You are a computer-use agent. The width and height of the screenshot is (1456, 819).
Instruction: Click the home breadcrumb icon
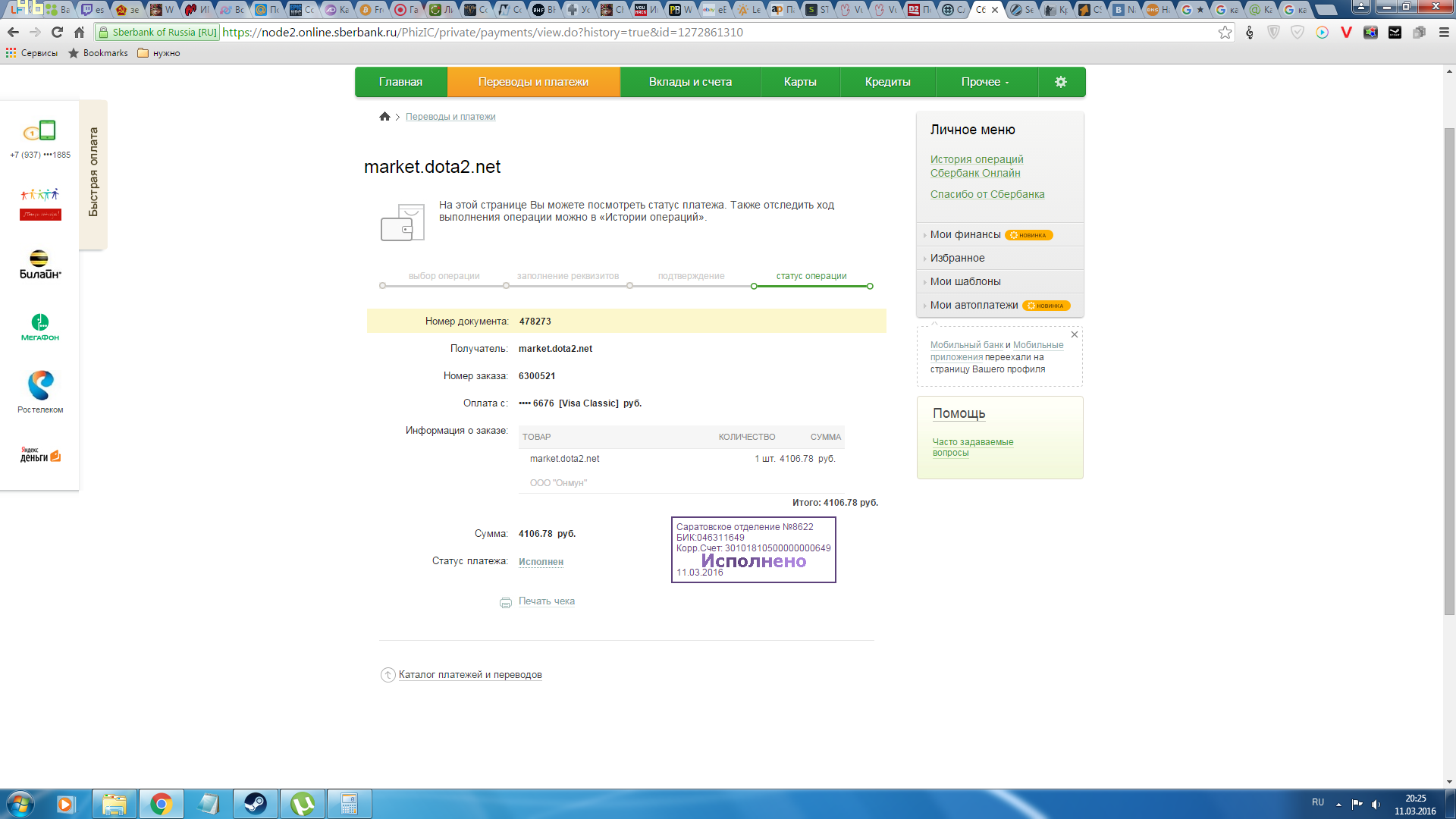(384, 116)
